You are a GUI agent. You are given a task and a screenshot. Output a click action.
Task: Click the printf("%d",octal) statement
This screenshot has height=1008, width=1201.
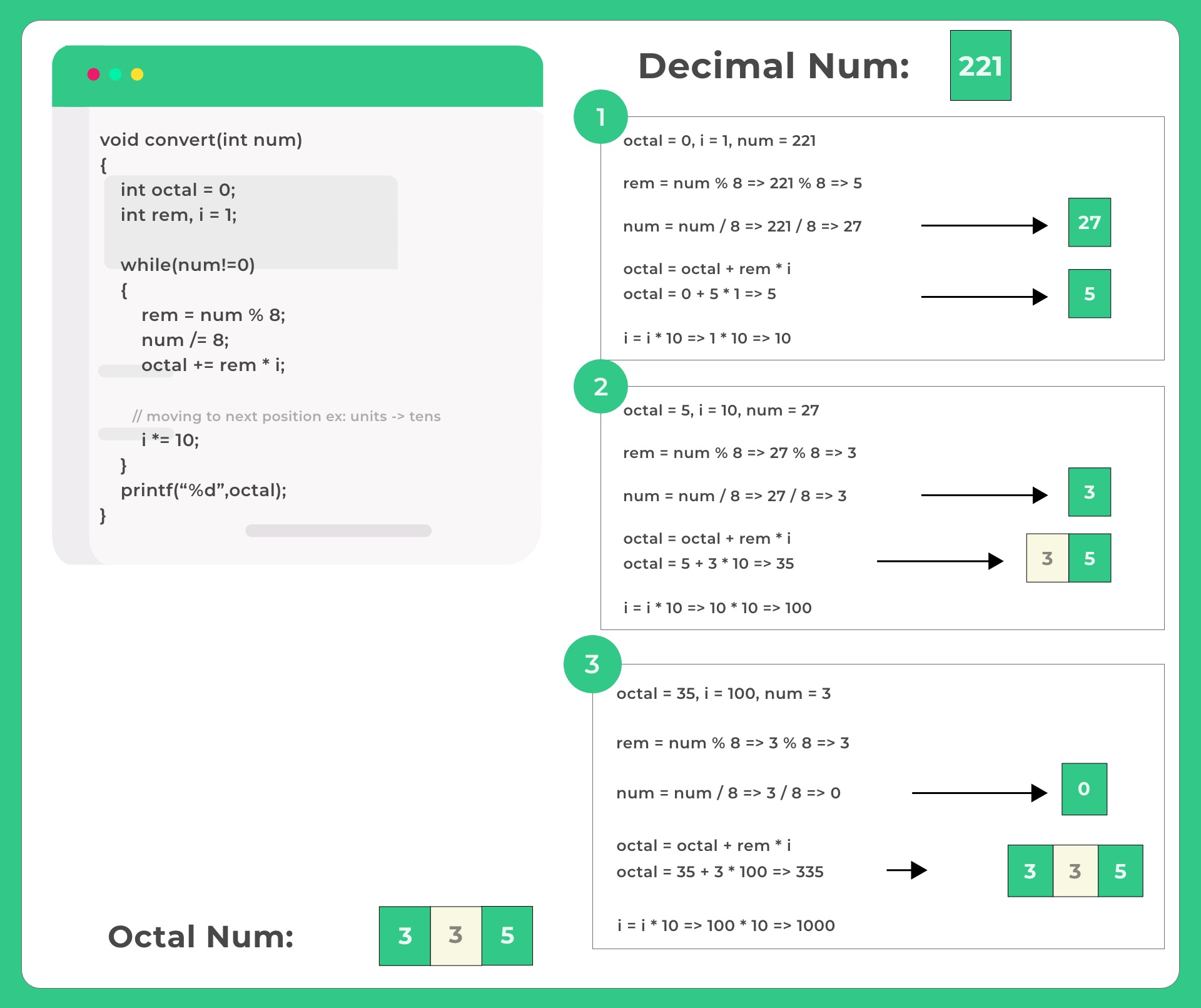[x=204, y=490]
